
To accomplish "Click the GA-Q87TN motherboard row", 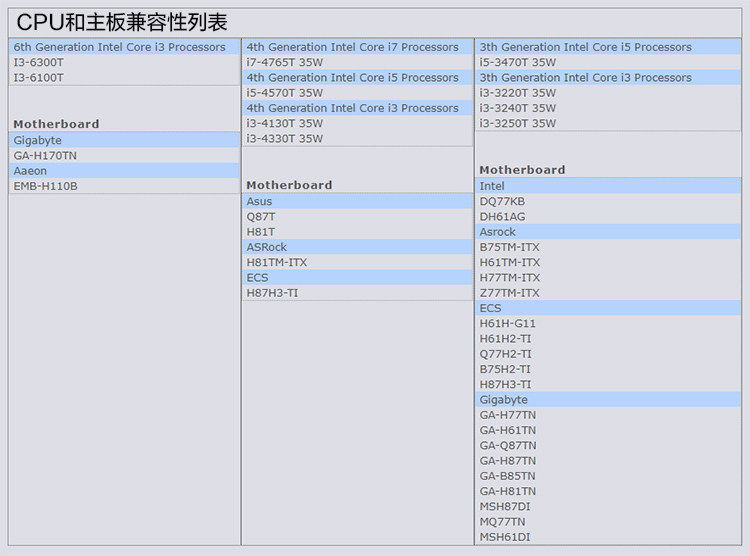I will pos(608,446).
